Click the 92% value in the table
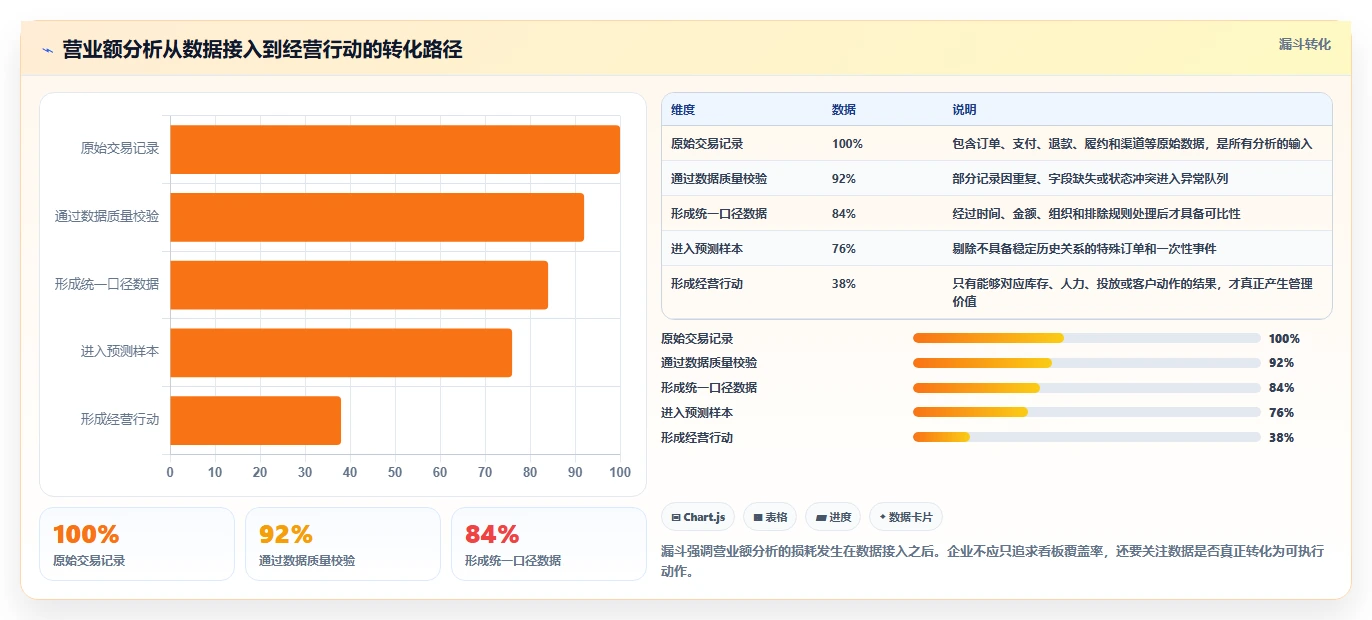 [x=844, y=179]
